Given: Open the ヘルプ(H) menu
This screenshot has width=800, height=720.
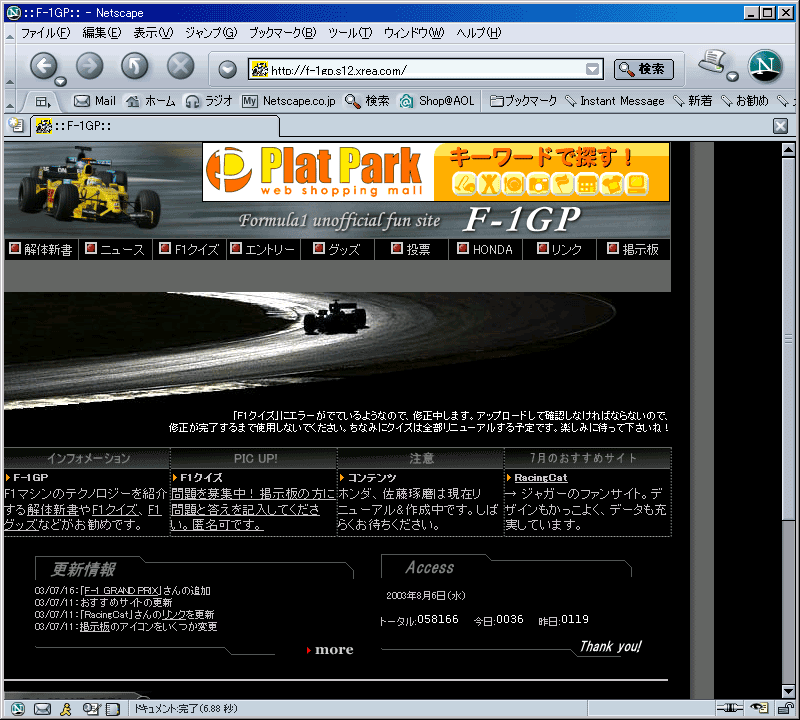Looking at the screenshot, I should tap(479, 33).
